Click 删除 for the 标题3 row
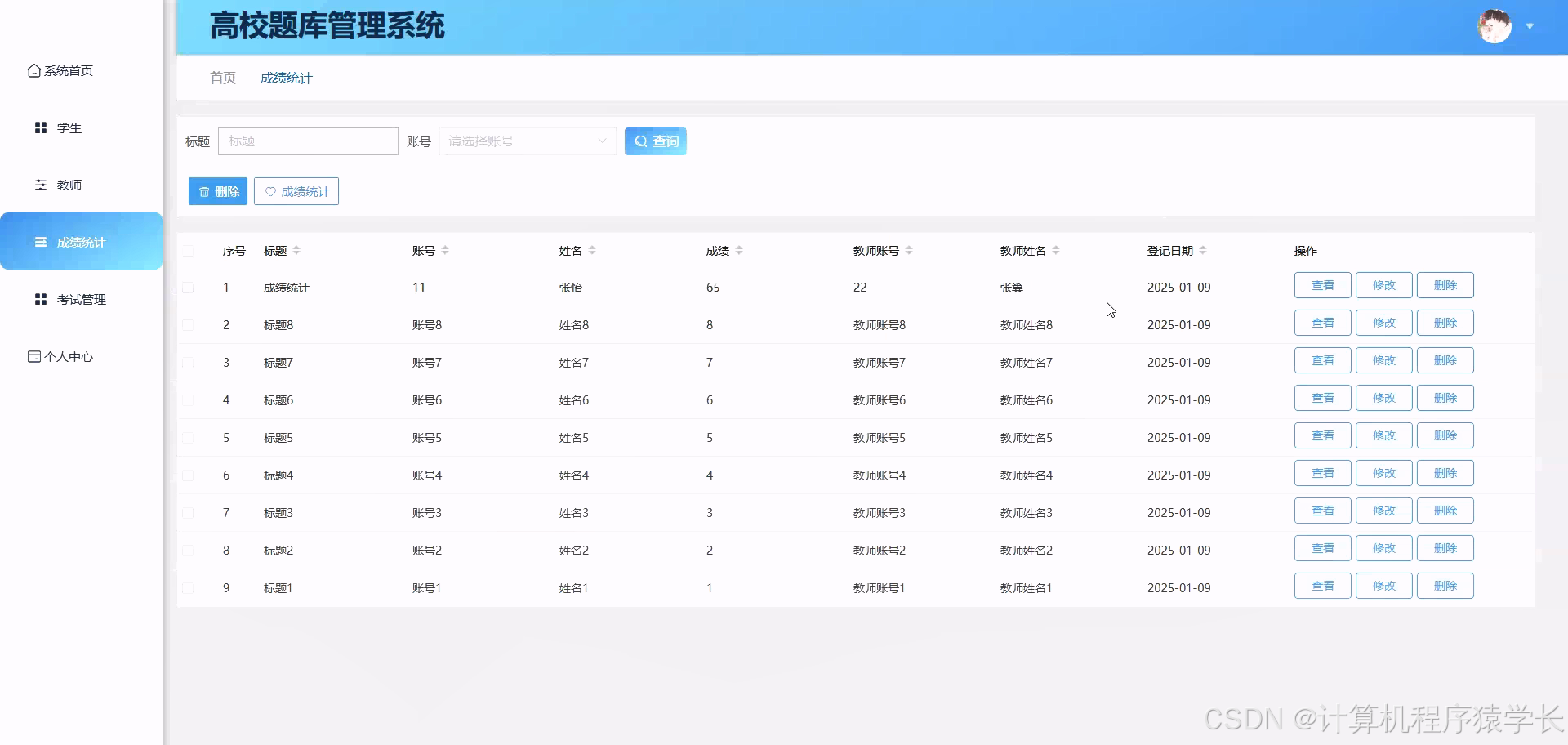This screenshot has height=745, width=1568. [1445, 511]
